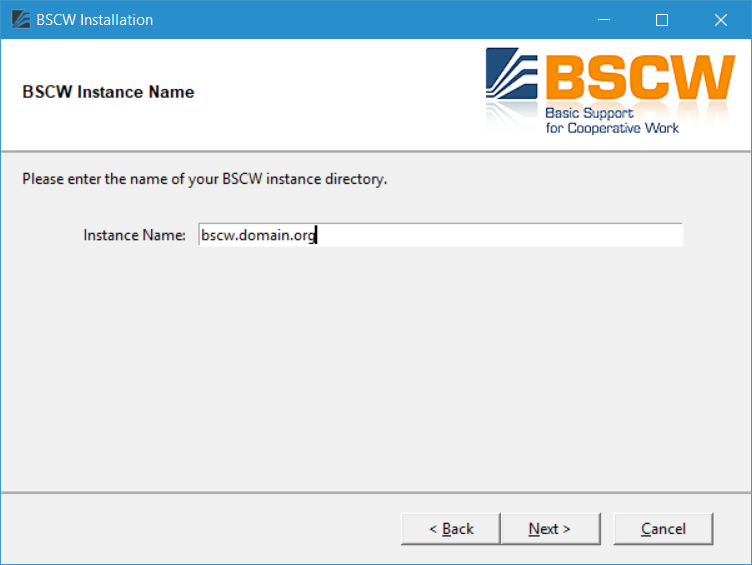The image size is (752, 565).
Task: Click the horizontal separator above the buttons
Action: coord(376,493)
